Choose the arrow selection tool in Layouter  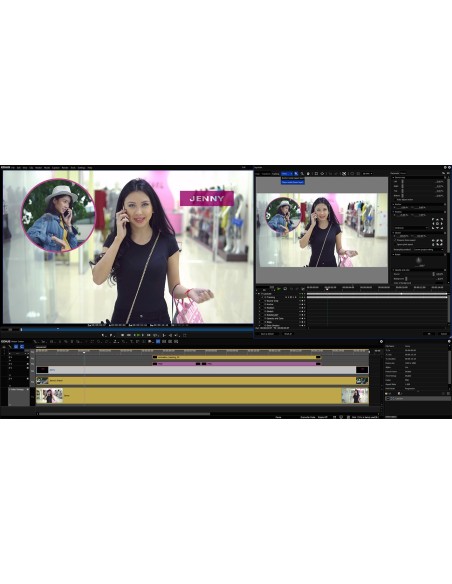point(296,174)
